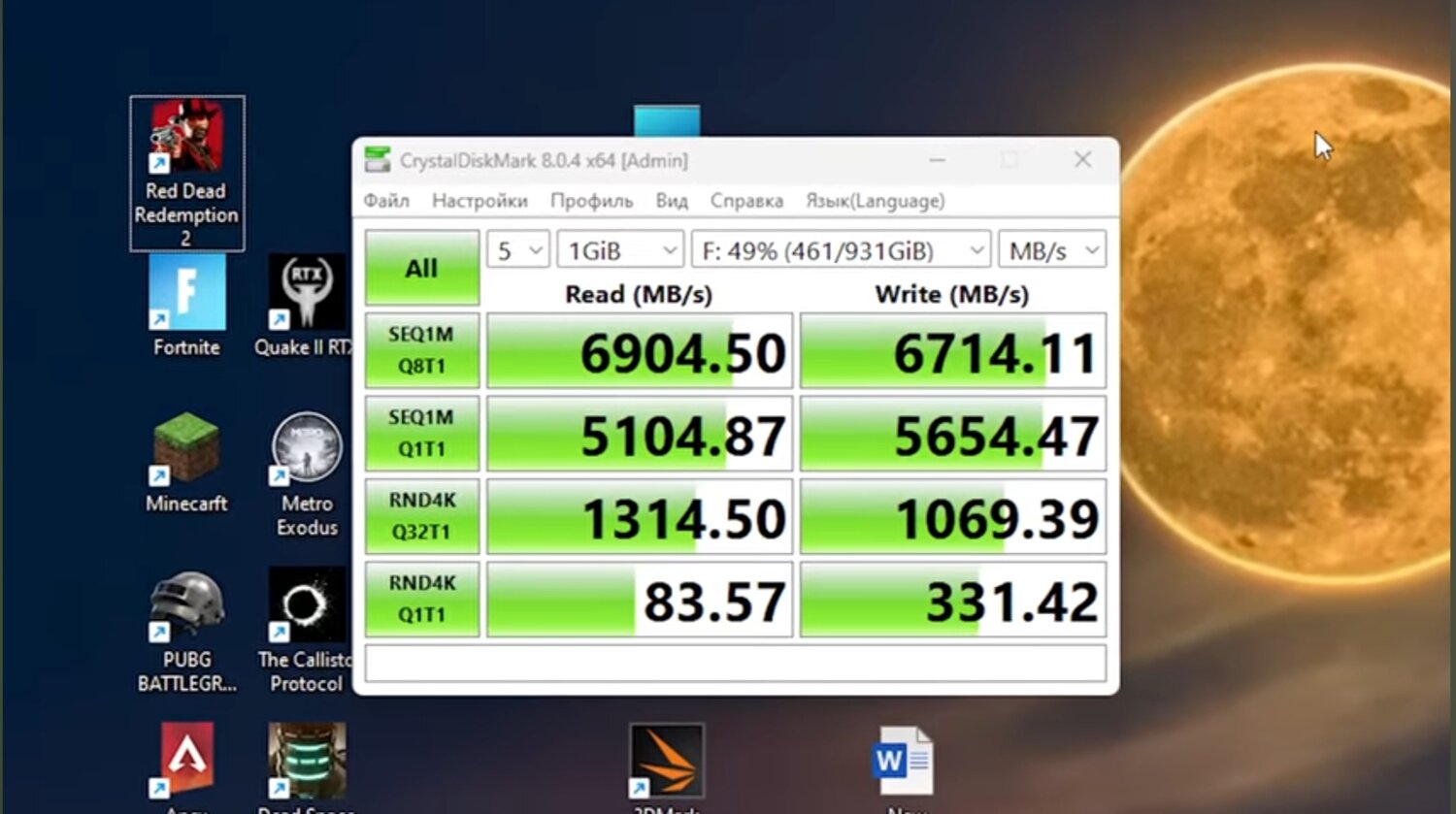Run all tests with the All button
Viewport: 1456px width, 814px height.
coord(421,268)
